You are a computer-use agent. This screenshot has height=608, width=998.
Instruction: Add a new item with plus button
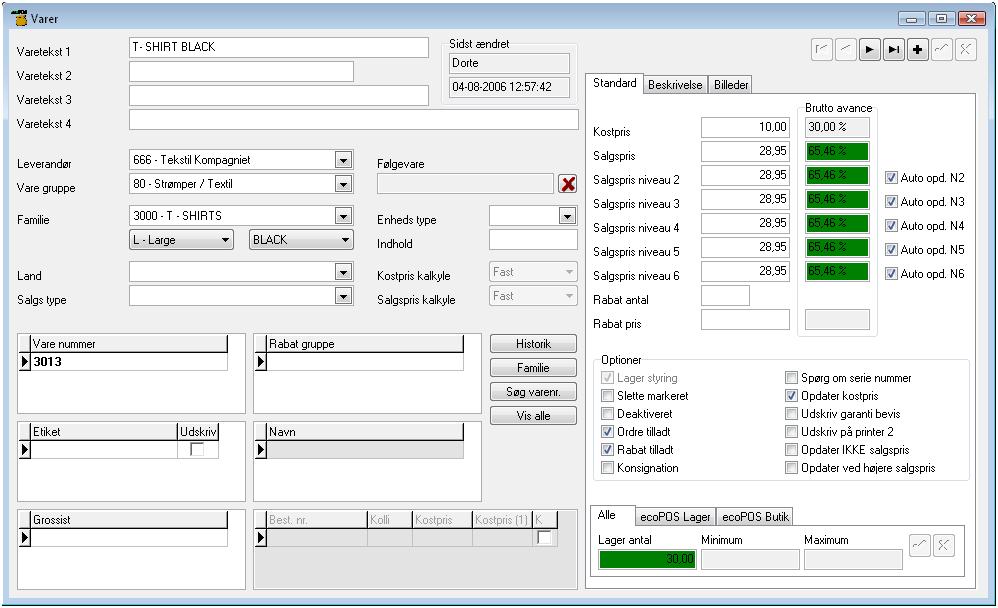click(918, 51)
